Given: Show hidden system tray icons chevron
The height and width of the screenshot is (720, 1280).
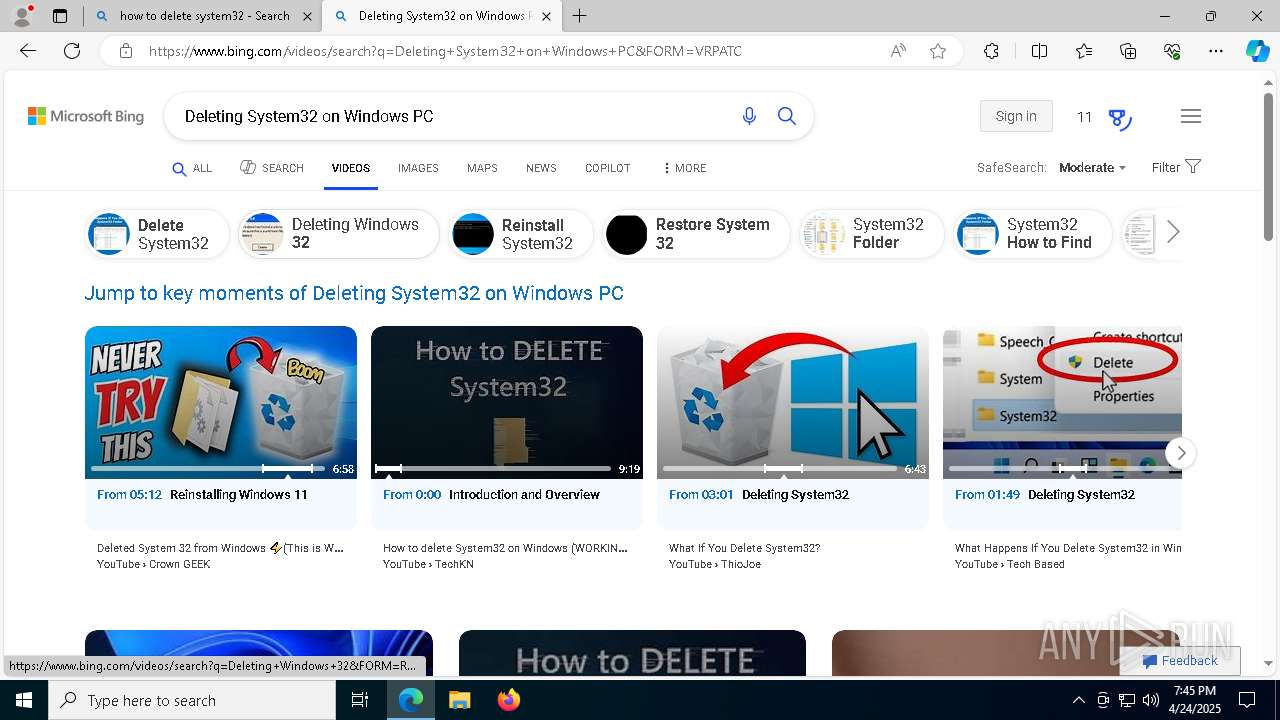Looking at the screenshot, I should click(x=1078, y=700).
